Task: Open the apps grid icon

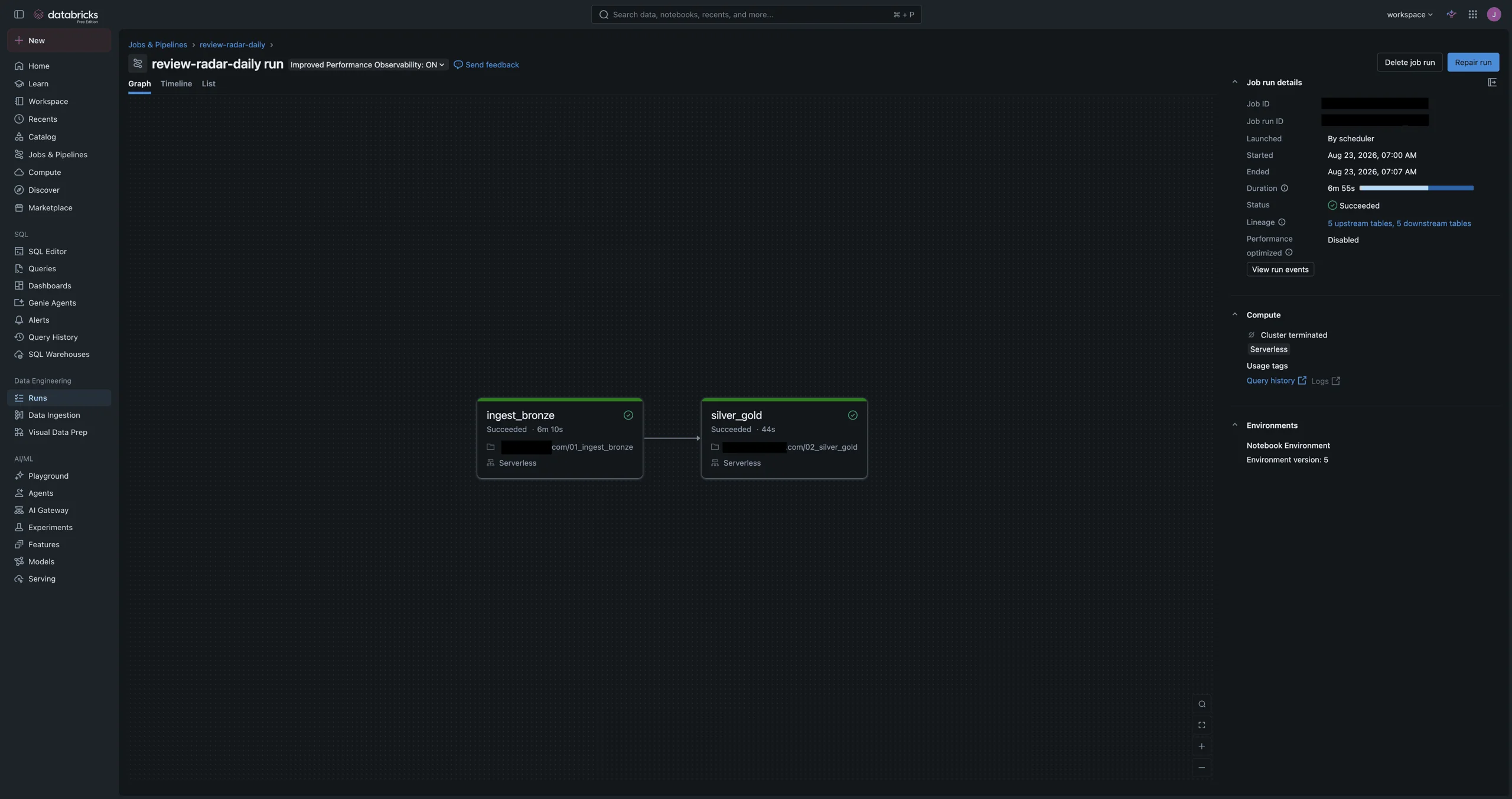Action: pyautogui.click(x=1472, y=14)
